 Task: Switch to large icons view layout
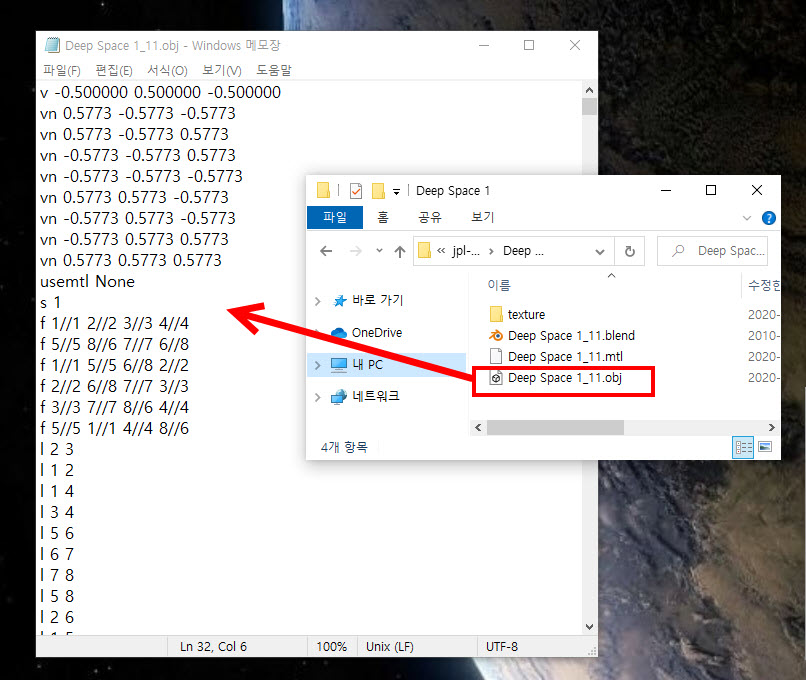pyautogui.click(x=765, y=447)
